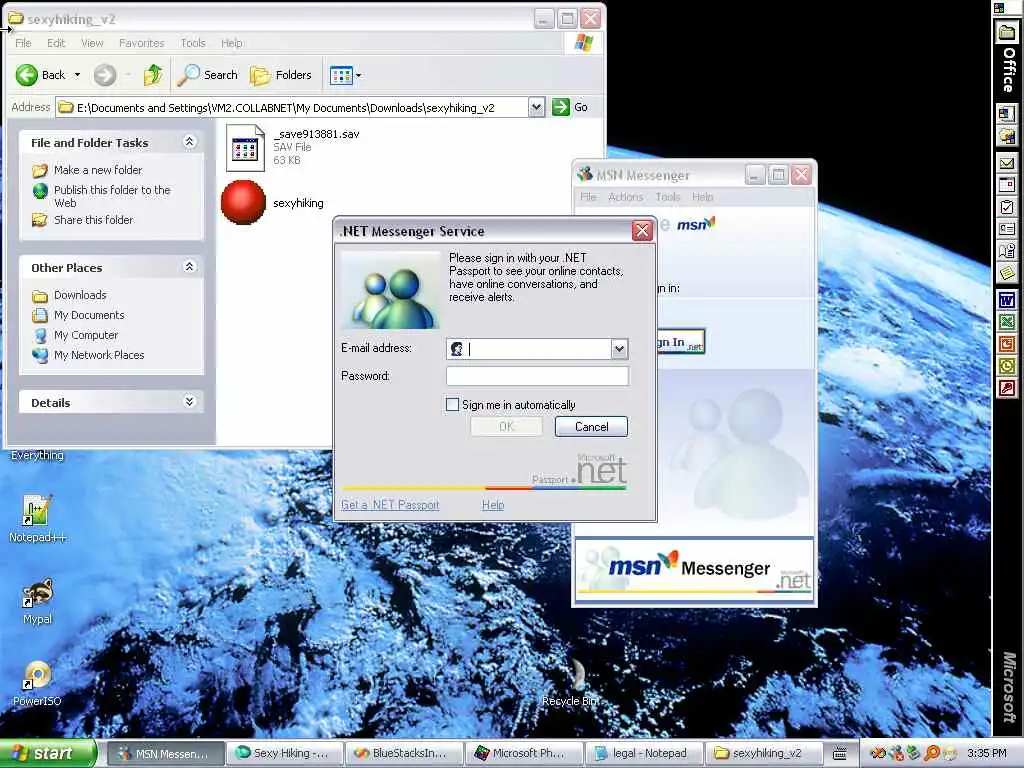
Task: Click the green download arrow tray icon
Action: pyautogui.click(x=914, y=753)
